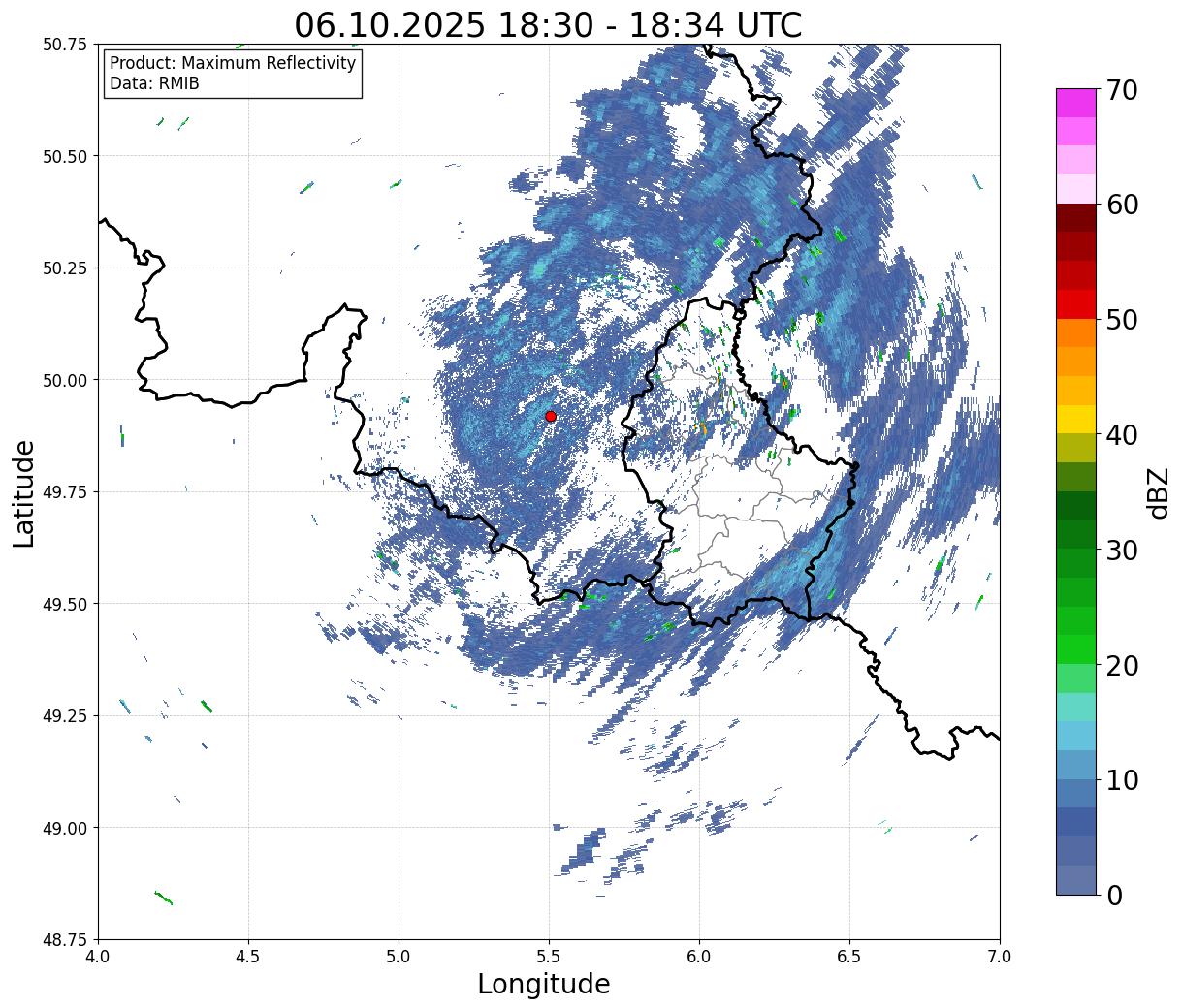1182x1008 pixels.
Task: Click the latitude tick label 50.00
Action: [x=65, y=380]
